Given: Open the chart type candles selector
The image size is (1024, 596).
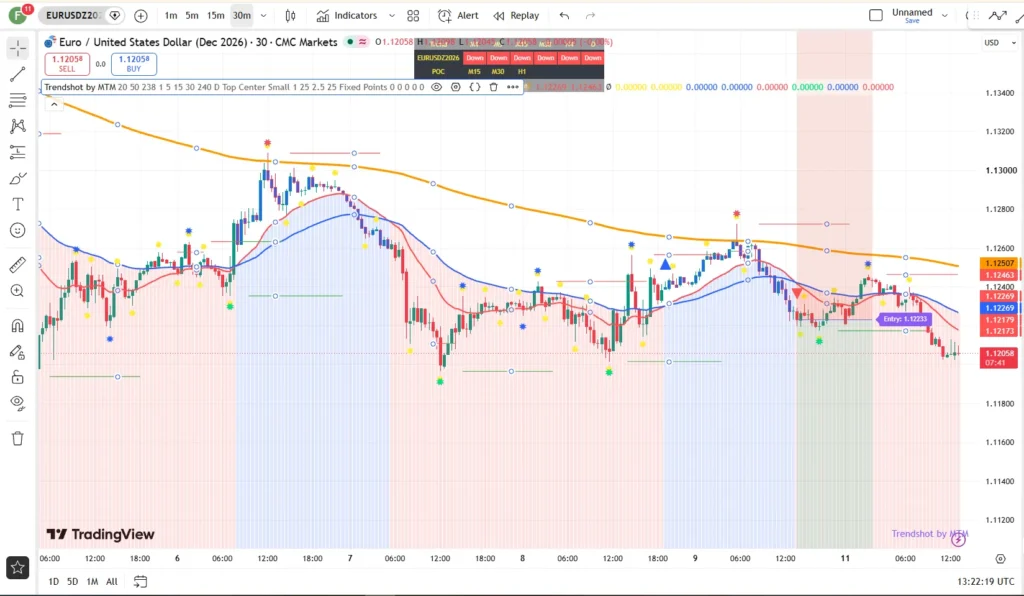Looking at the screenshot, I should [x=291, y=16].
